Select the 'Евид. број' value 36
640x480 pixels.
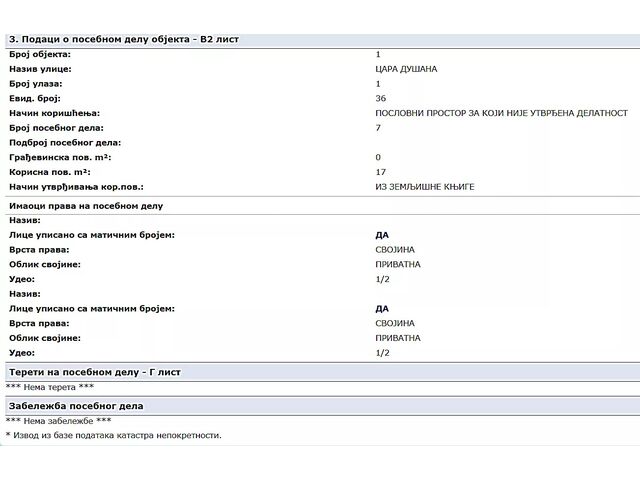pos(380,98)
